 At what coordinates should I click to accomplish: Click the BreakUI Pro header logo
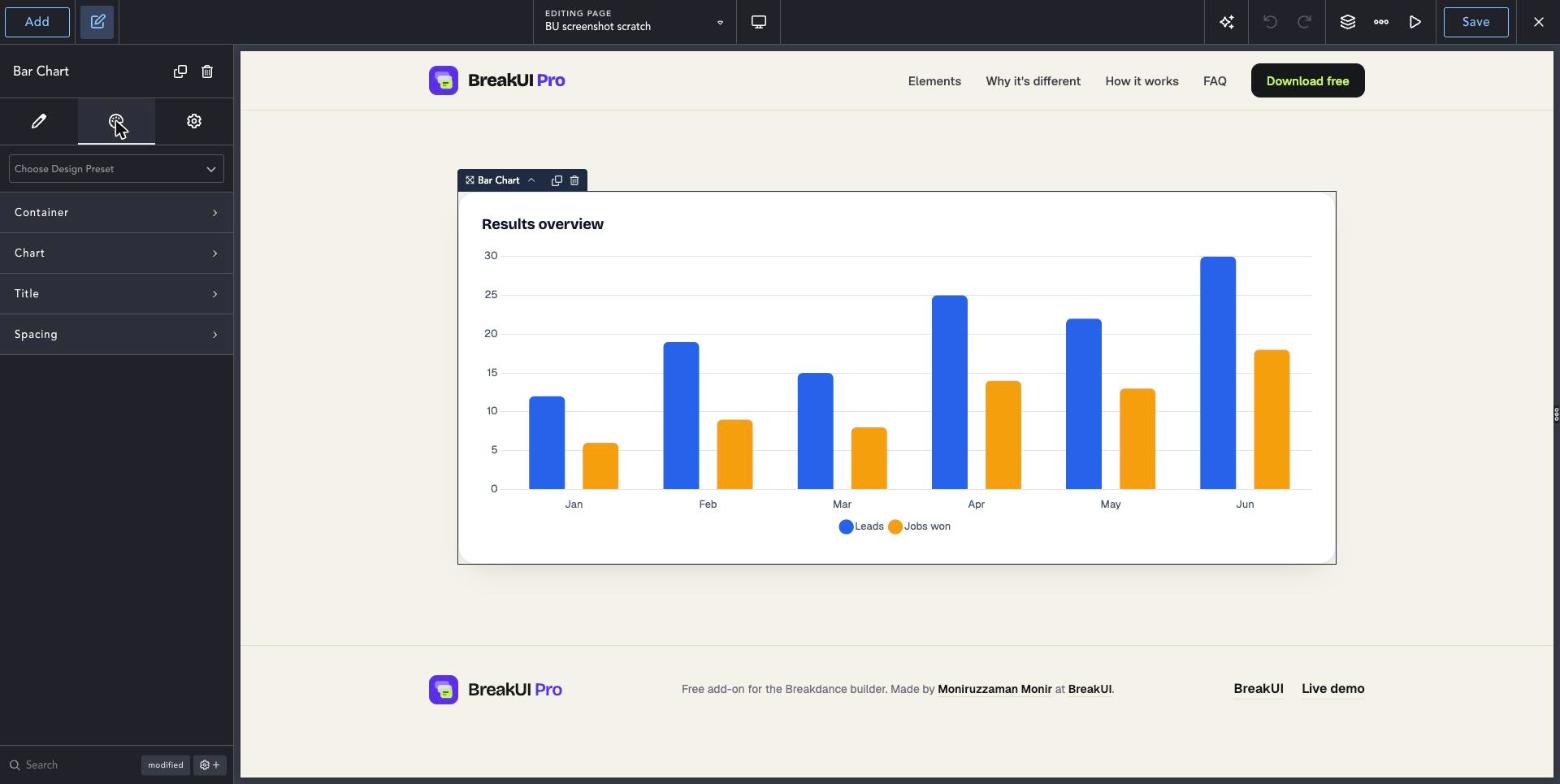[x=497, y=80]
